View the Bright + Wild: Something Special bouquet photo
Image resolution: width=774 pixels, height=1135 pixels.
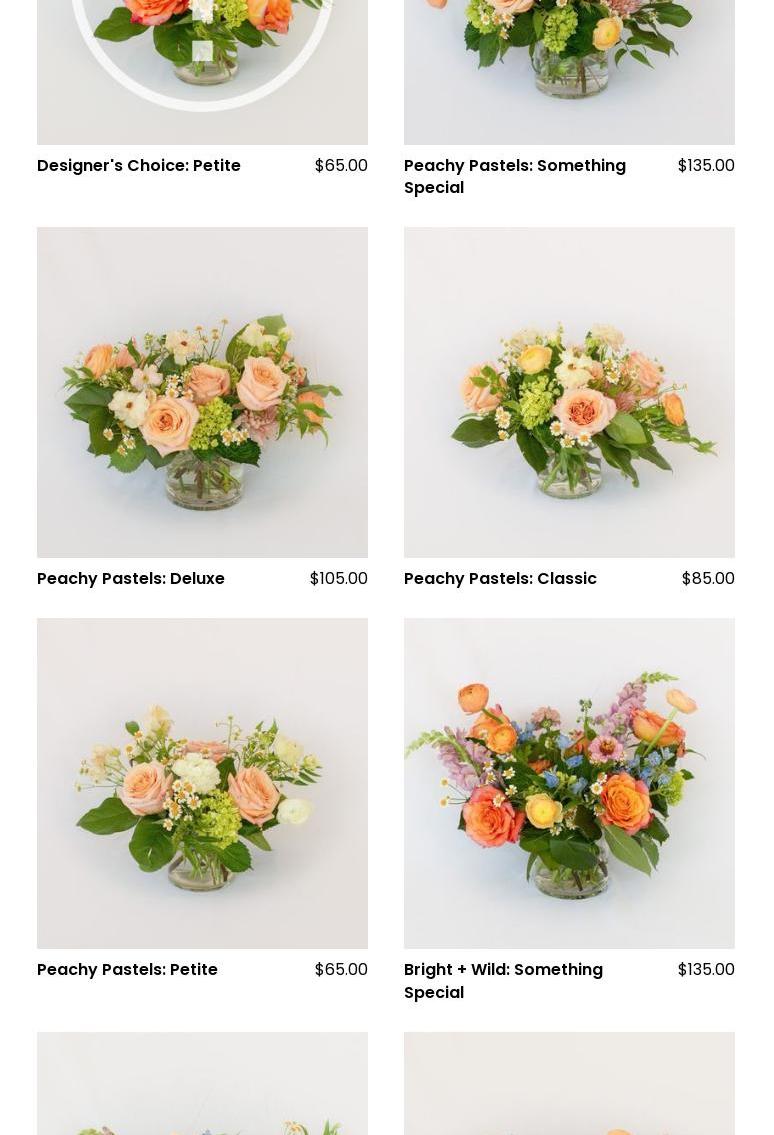[x=569, y=783]
